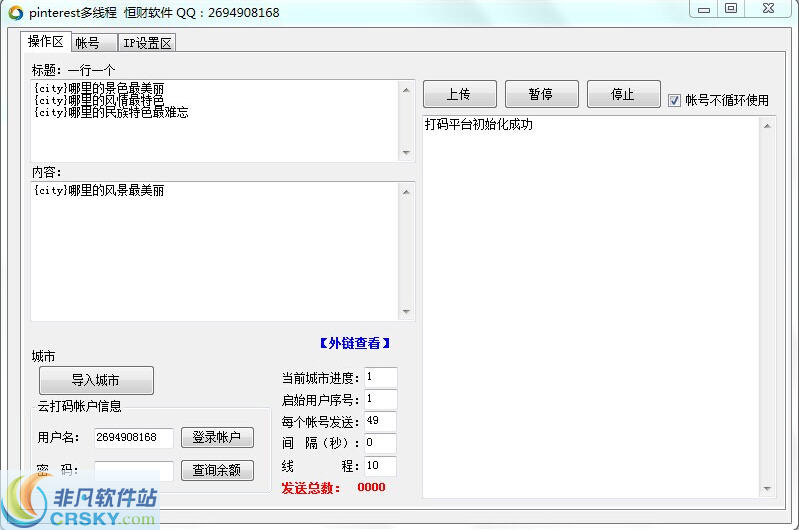
Task: Close the pinterest多线程 window
Action: [769, 9]
